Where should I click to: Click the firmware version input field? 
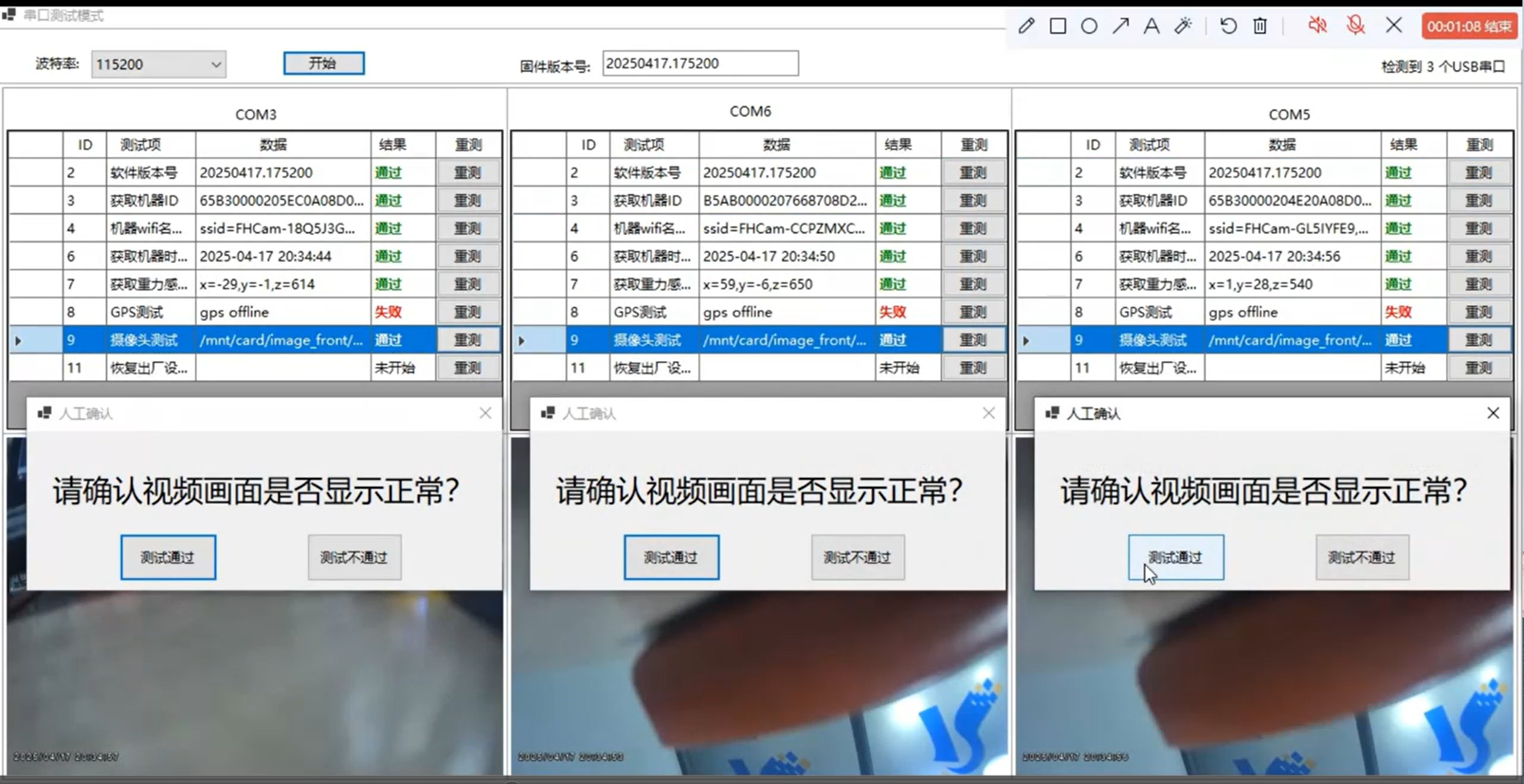(700, 63)
